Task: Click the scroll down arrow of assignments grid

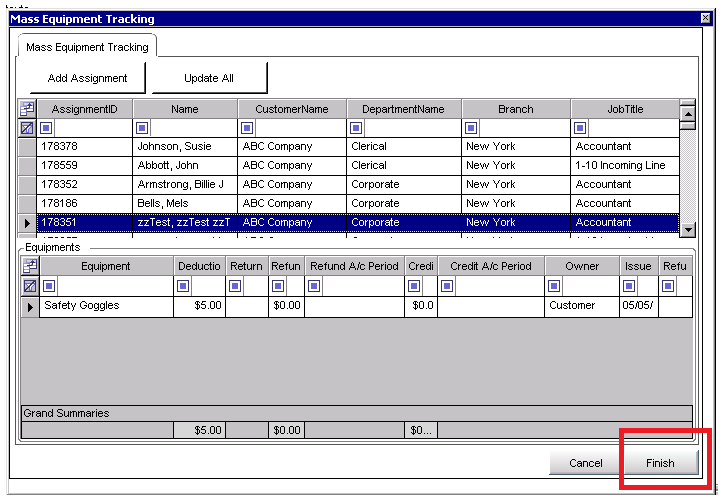Action: pyautogui.click(x=688, y=229)
